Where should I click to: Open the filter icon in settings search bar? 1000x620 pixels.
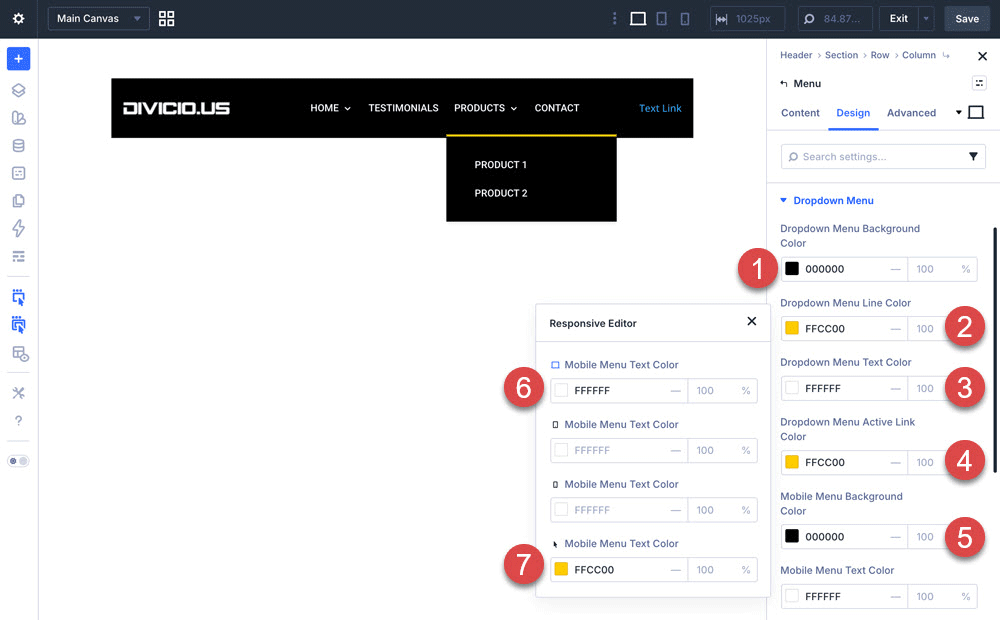click(x=972, y=156)
